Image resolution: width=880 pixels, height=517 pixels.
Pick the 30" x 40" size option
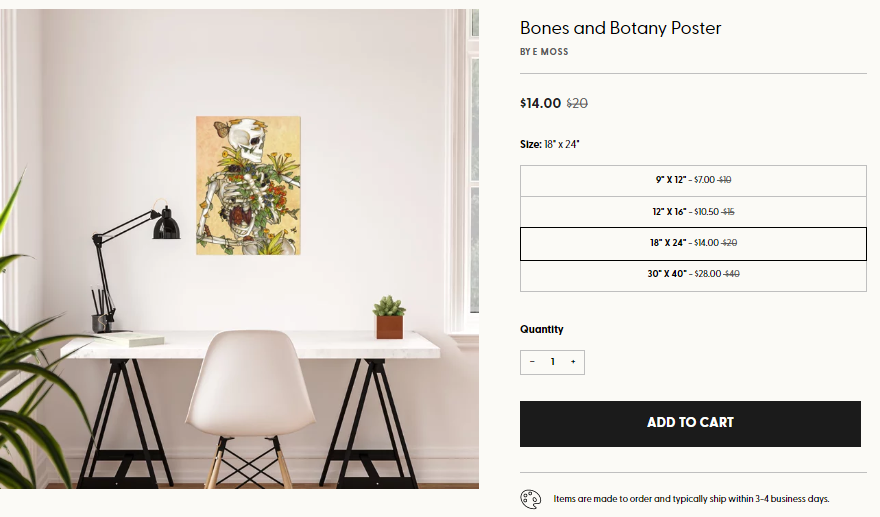coord(693,274)
